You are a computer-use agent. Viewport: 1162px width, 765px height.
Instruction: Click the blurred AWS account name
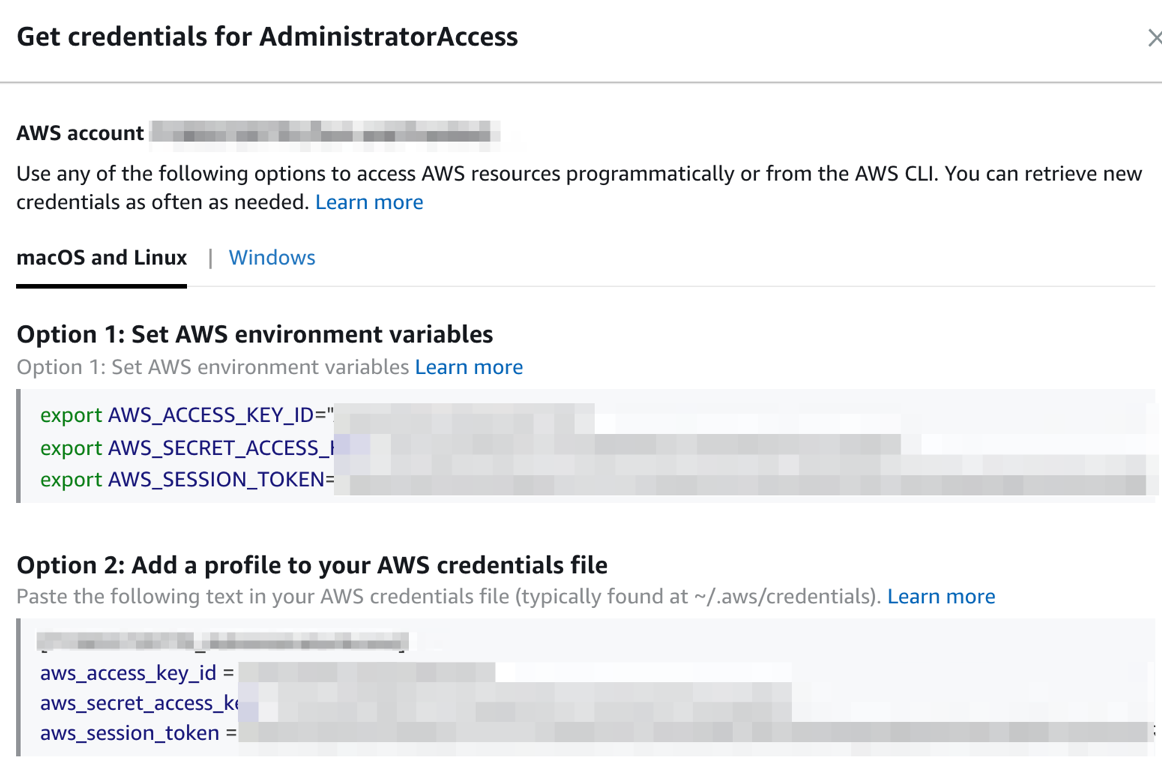pos(325,133)
